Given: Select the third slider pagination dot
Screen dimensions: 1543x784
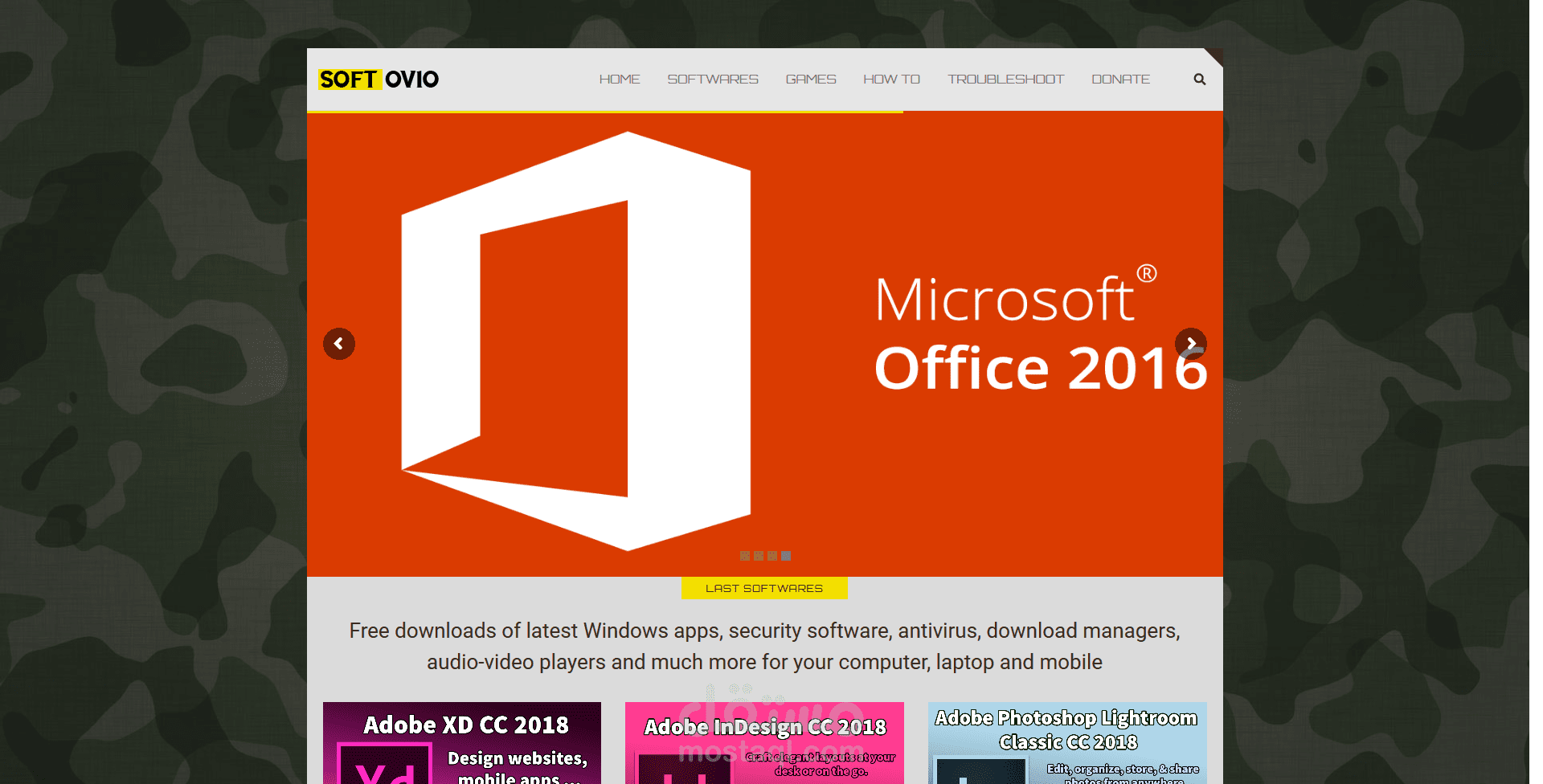Looking at the screenshot, I should [772, 556].
